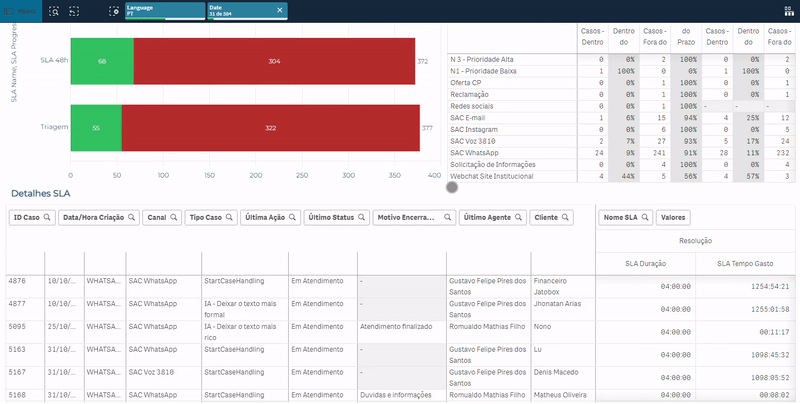Click the Última Ação column header
This screenshot has height=404, width=800.
click(x=265, y=217)
